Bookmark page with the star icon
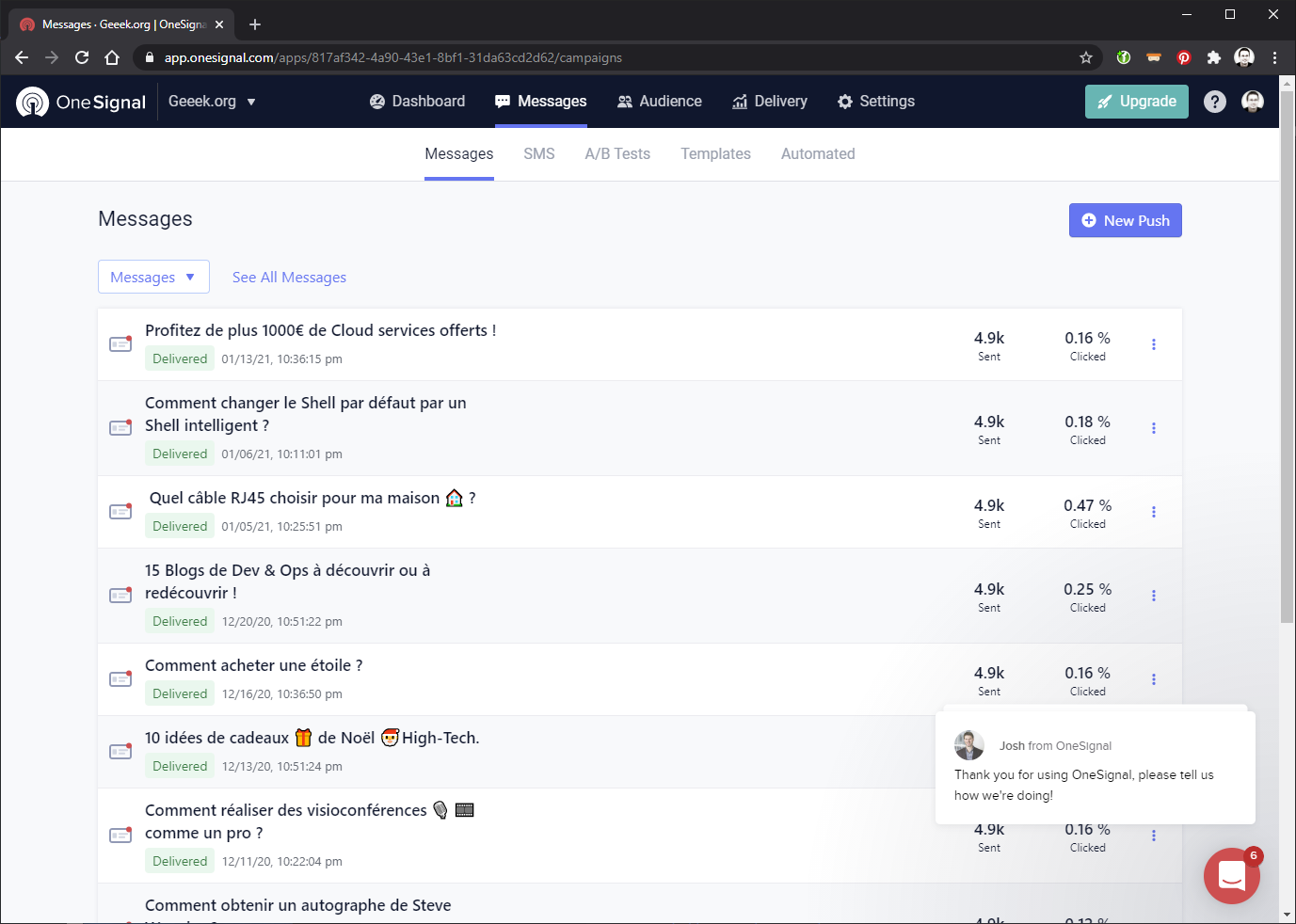The width and height of the screenshot is (1296, 924). coord(1086,57)
